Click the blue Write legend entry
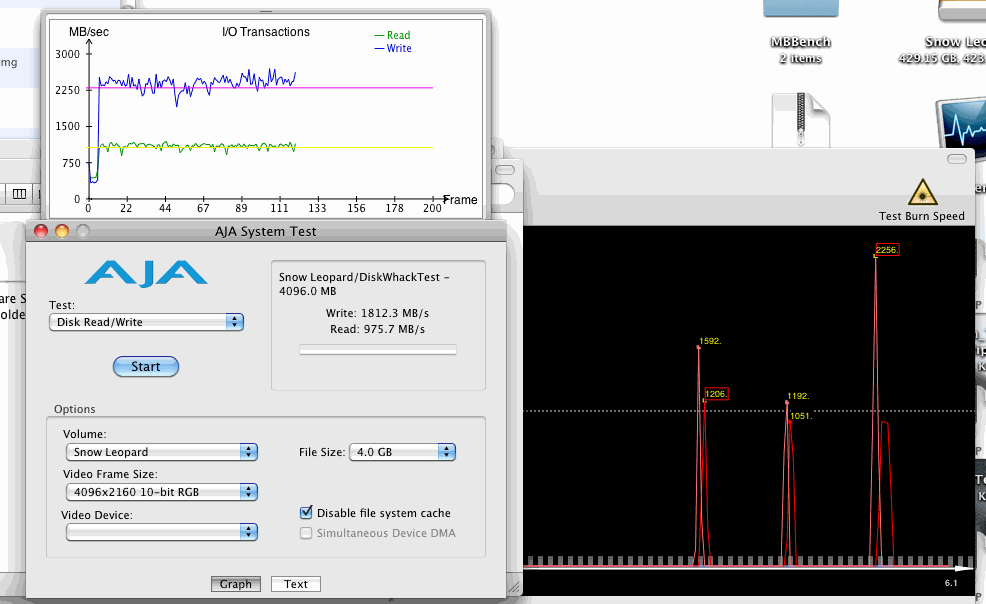 click(x=393, y=48)
